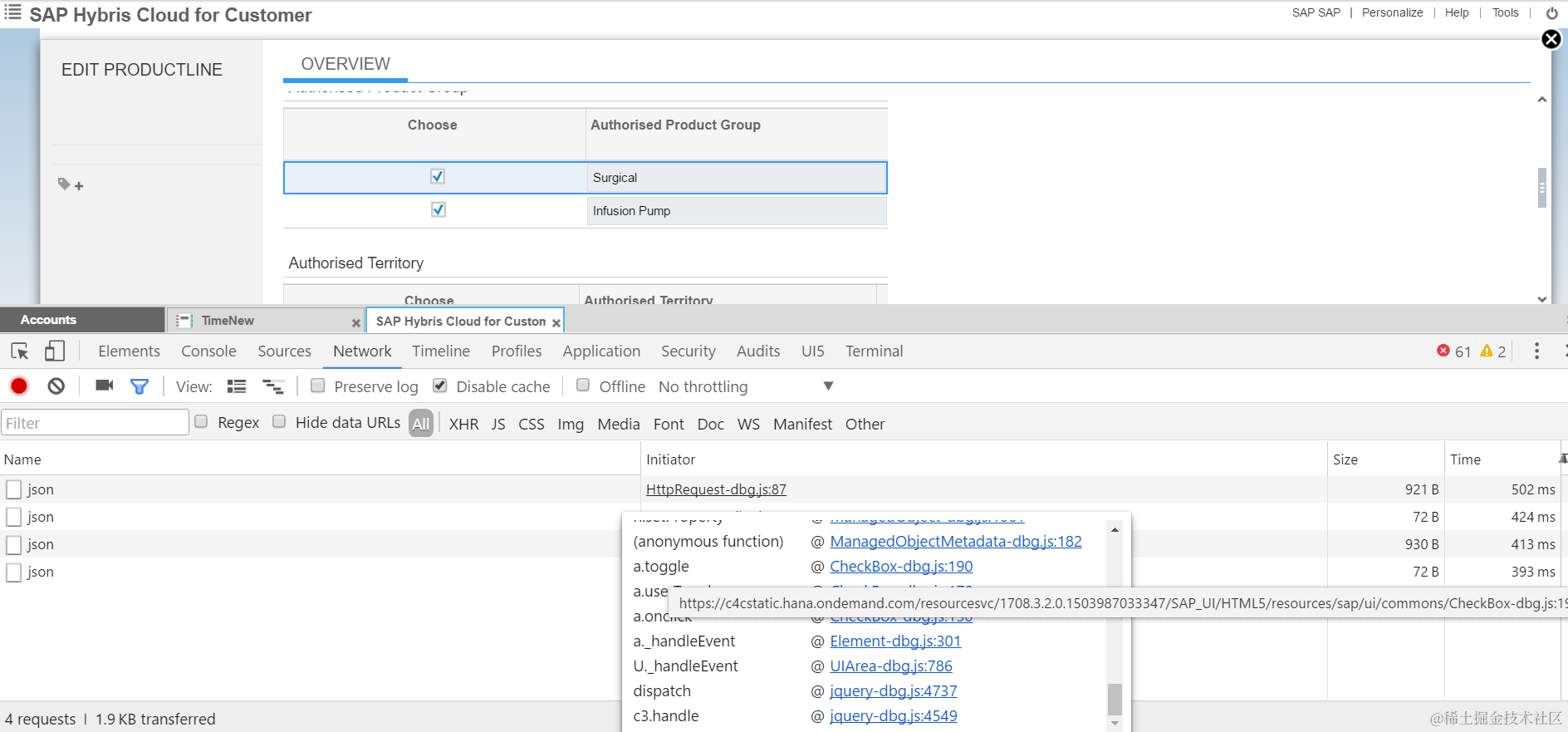Filter requests by WS type
This screenshot has height=732, width=1568.
click(x=748, y=424)
